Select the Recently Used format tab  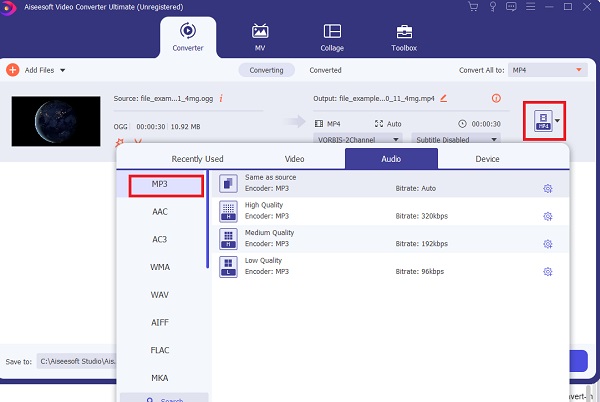point(197,159)
